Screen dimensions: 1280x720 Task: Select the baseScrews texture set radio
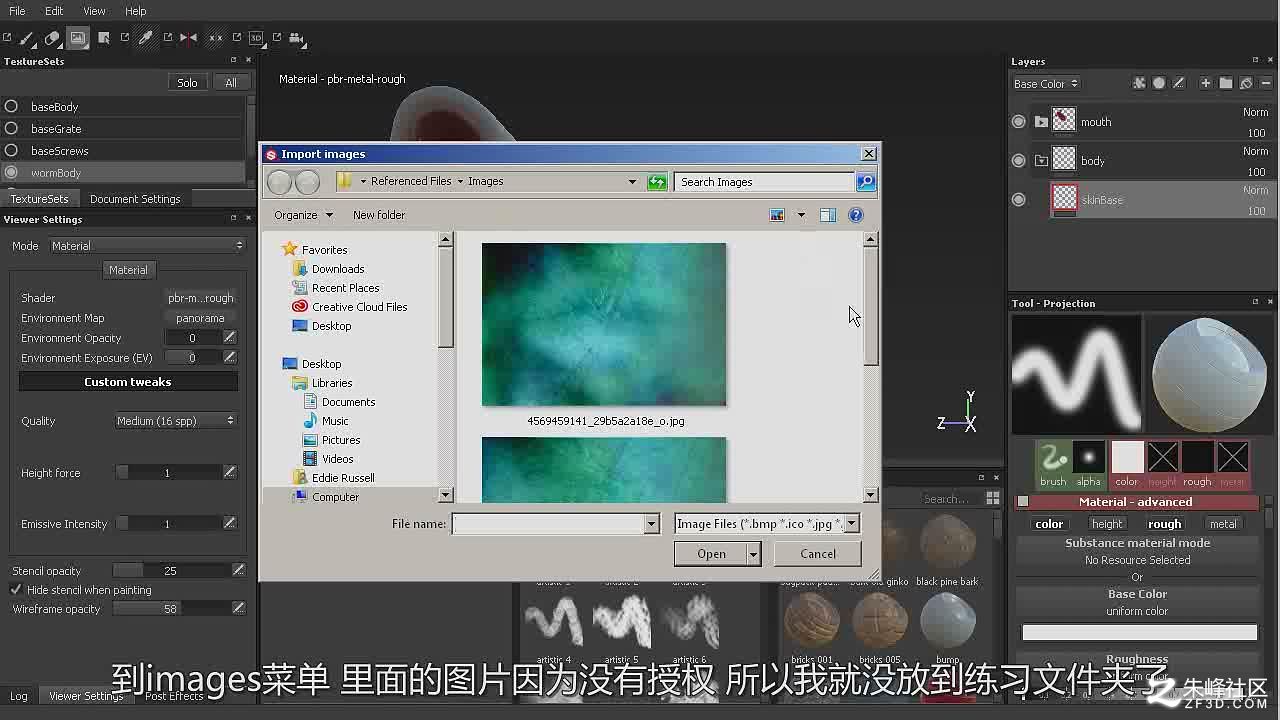(x=11, y=150)
